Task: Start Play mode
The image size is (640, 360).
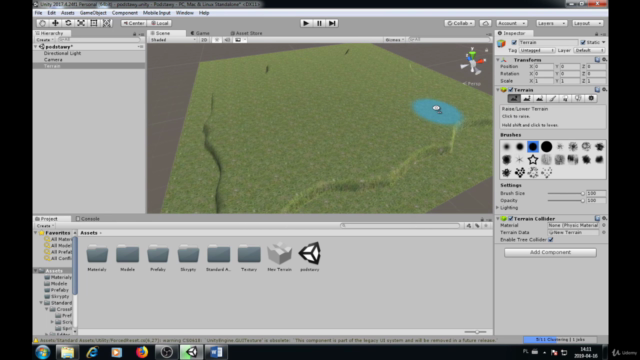Action: coord(306,23)
